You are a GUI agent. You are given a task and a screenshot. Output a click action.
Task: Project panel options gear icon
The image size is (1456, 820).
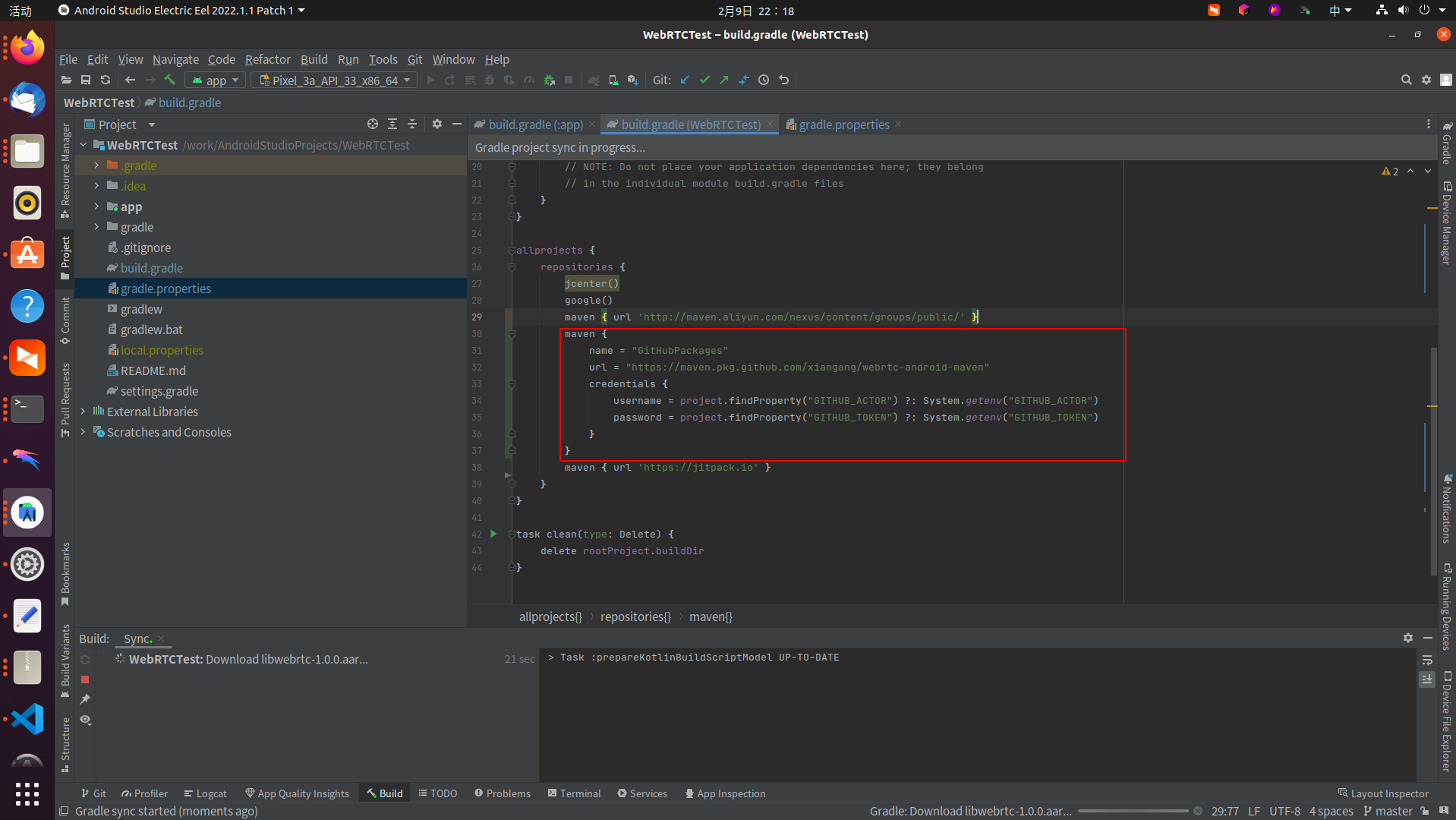click(437, 124)
